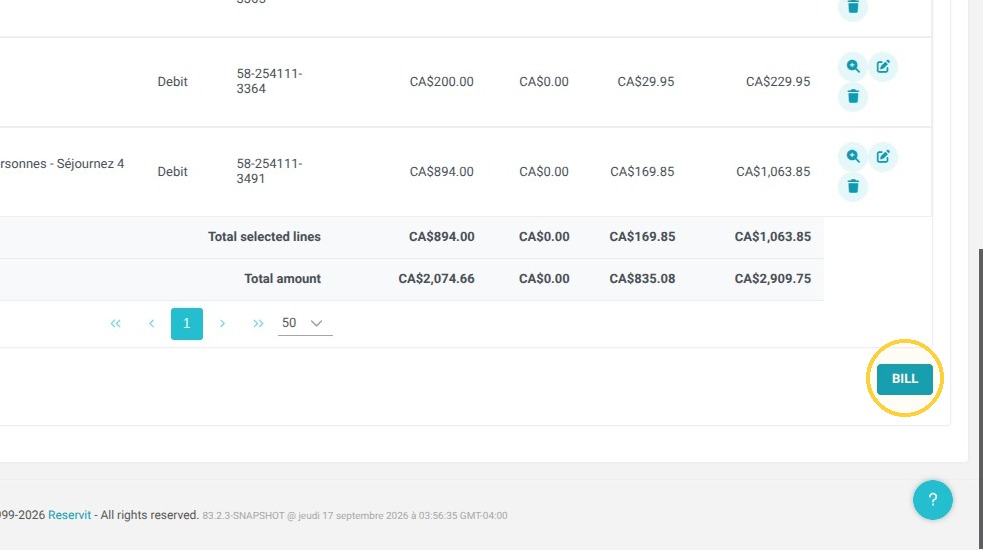This screenshot has width=983, height=550.
Task: Select CA$169.85 in line 58-254111-3491
Action: coord(642,171)
